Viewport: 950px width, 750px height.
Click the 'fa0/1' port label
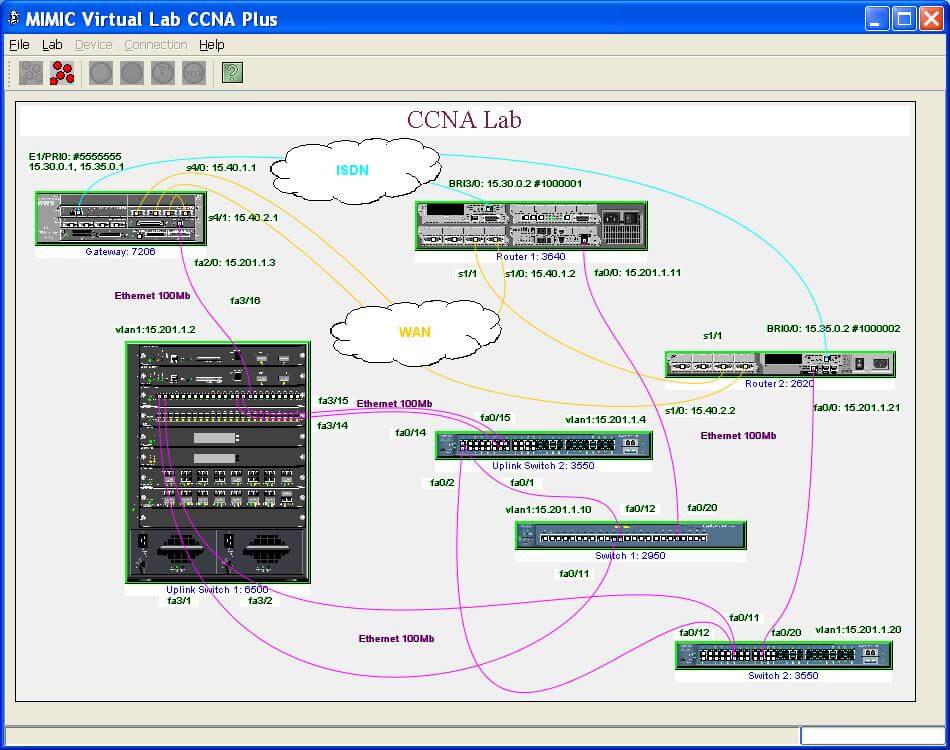pyautogui.click(x=522, y=482)
